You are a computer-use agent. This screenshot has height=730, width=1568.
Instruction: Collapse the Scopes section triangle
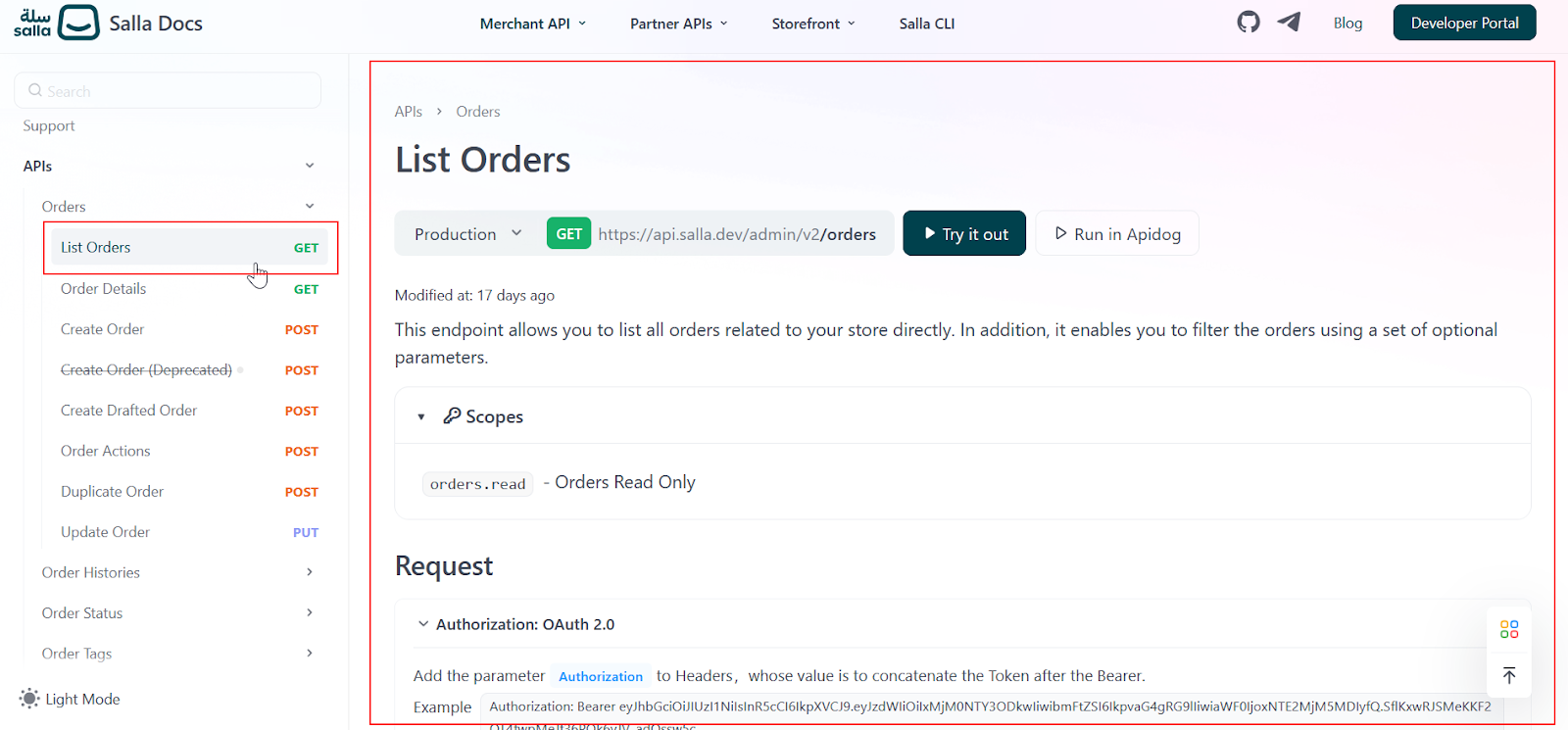pyautogui.click(x=421, y=417)
